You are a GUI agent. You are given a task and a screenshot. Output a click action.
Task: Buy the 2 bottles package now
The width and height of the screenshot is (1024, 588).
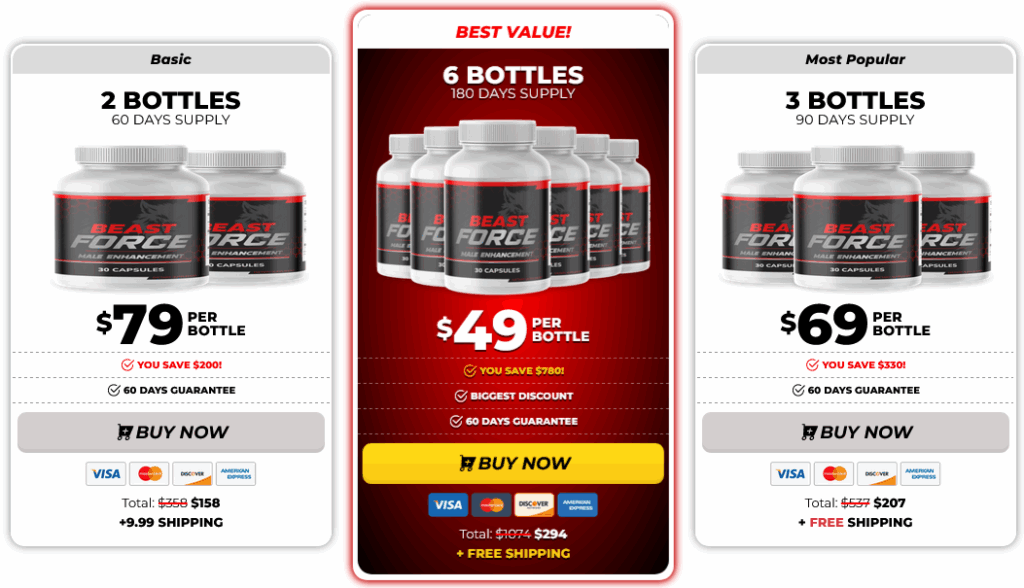tap(171, 432)
